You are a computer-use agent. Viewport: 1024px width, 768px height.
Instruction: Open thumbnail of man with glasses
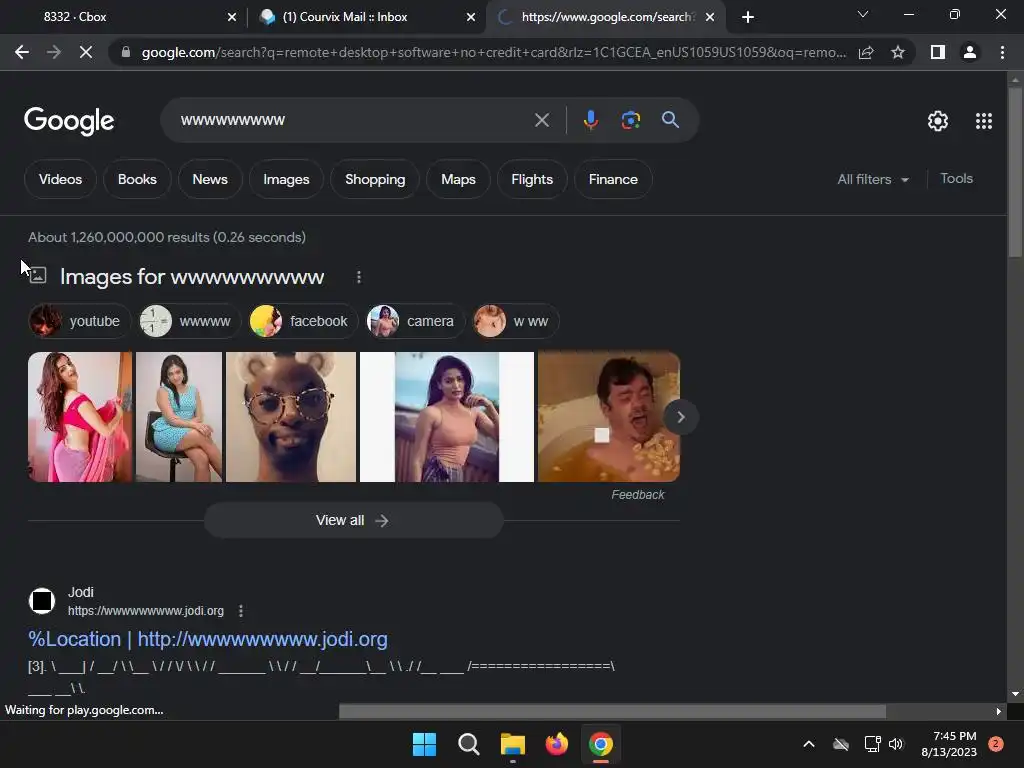tap(291, 417)
